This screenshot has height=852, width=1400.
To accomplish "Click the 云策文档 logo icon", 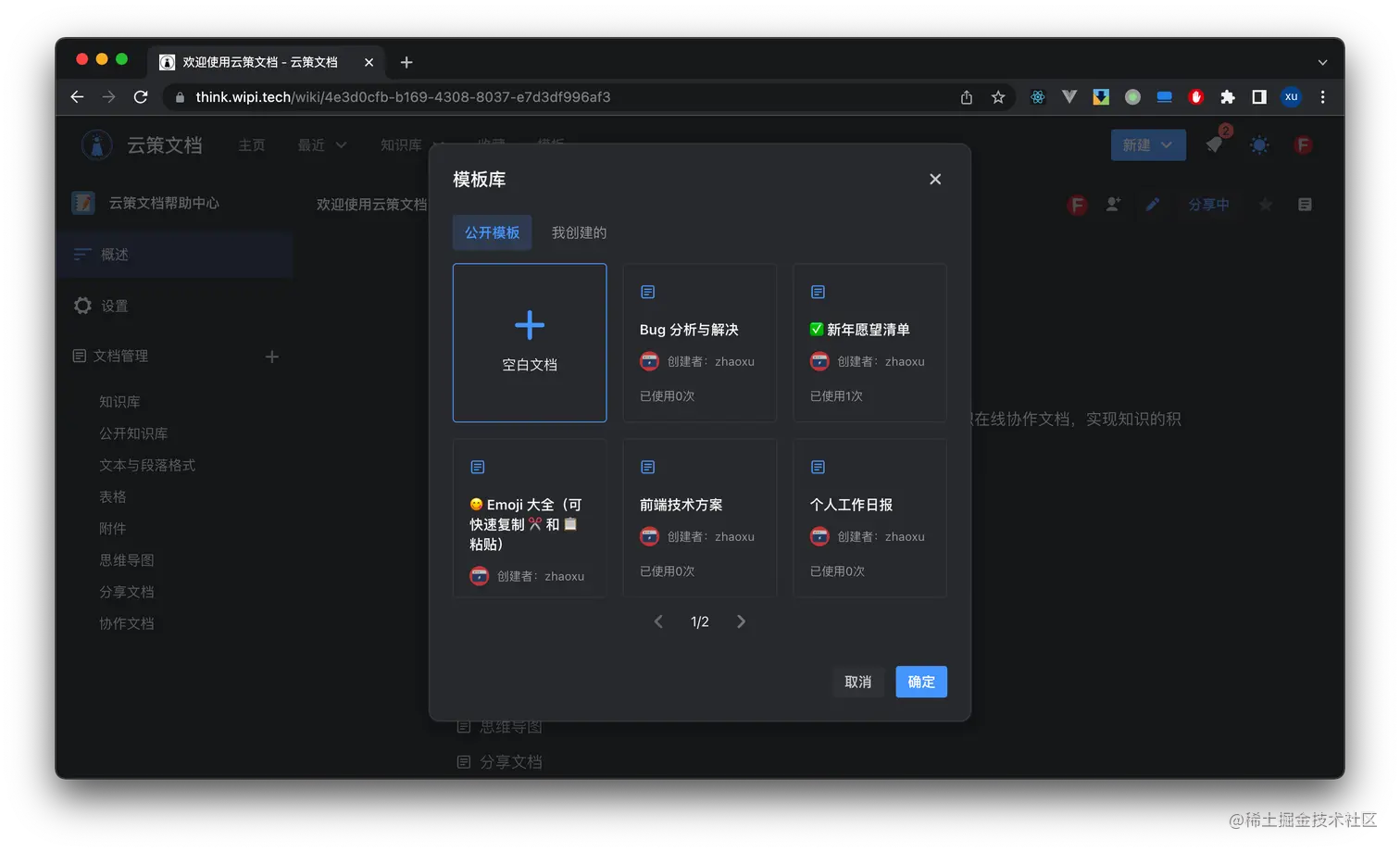I will click(97, 144).
